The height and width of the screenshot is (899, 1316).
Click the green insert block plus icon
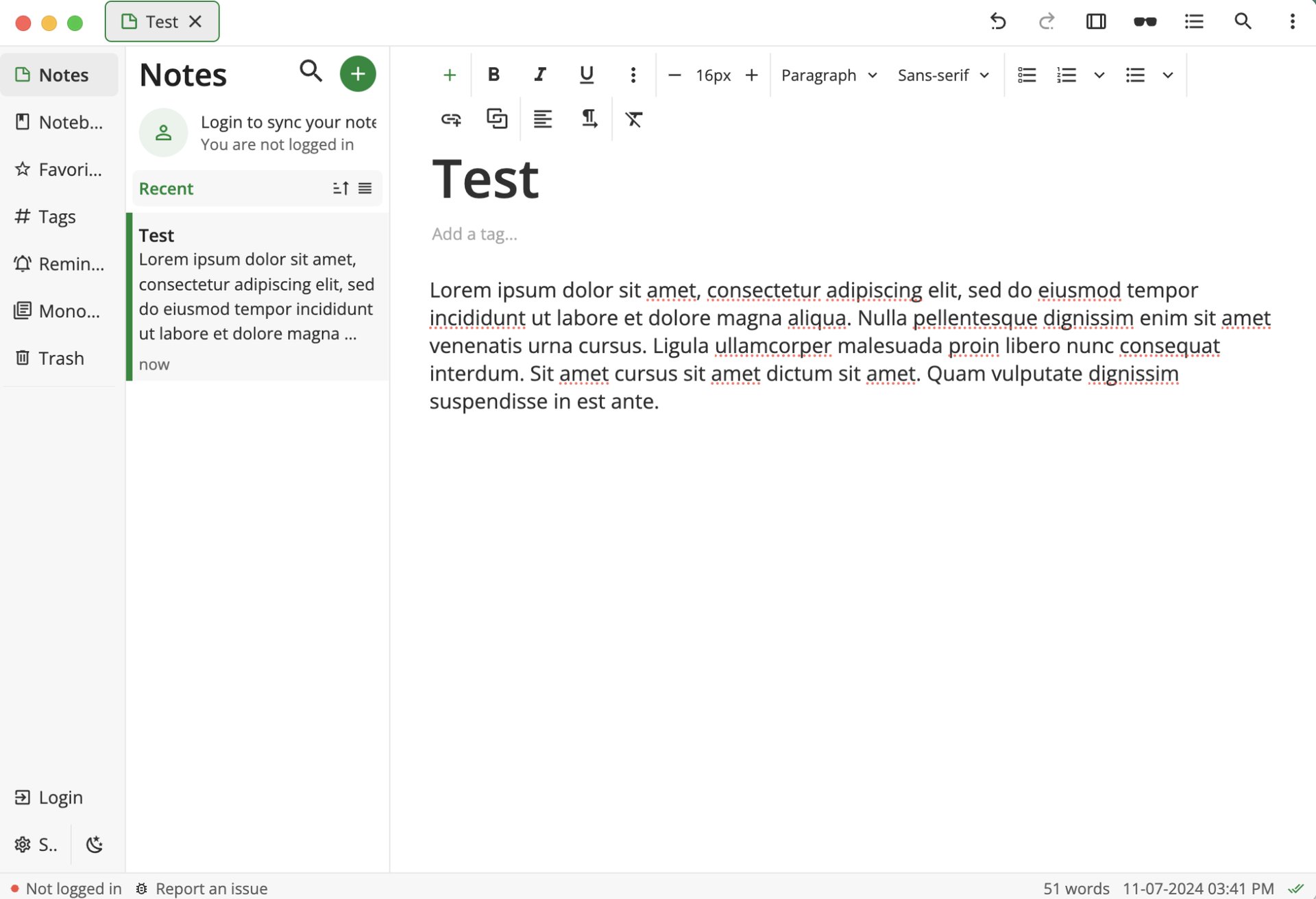pos(450,75)
